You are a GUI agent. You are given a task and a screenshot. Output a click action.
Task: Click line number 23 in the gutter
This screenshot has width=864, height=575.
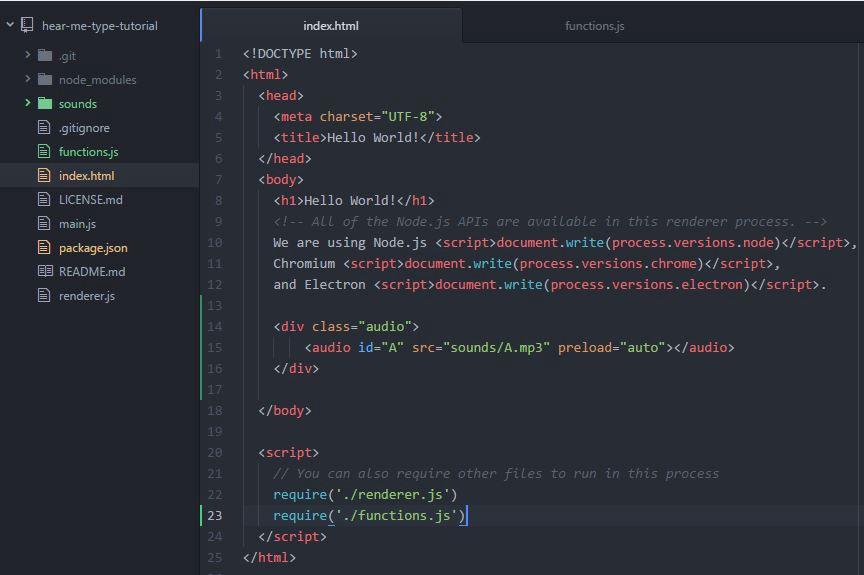216,515
